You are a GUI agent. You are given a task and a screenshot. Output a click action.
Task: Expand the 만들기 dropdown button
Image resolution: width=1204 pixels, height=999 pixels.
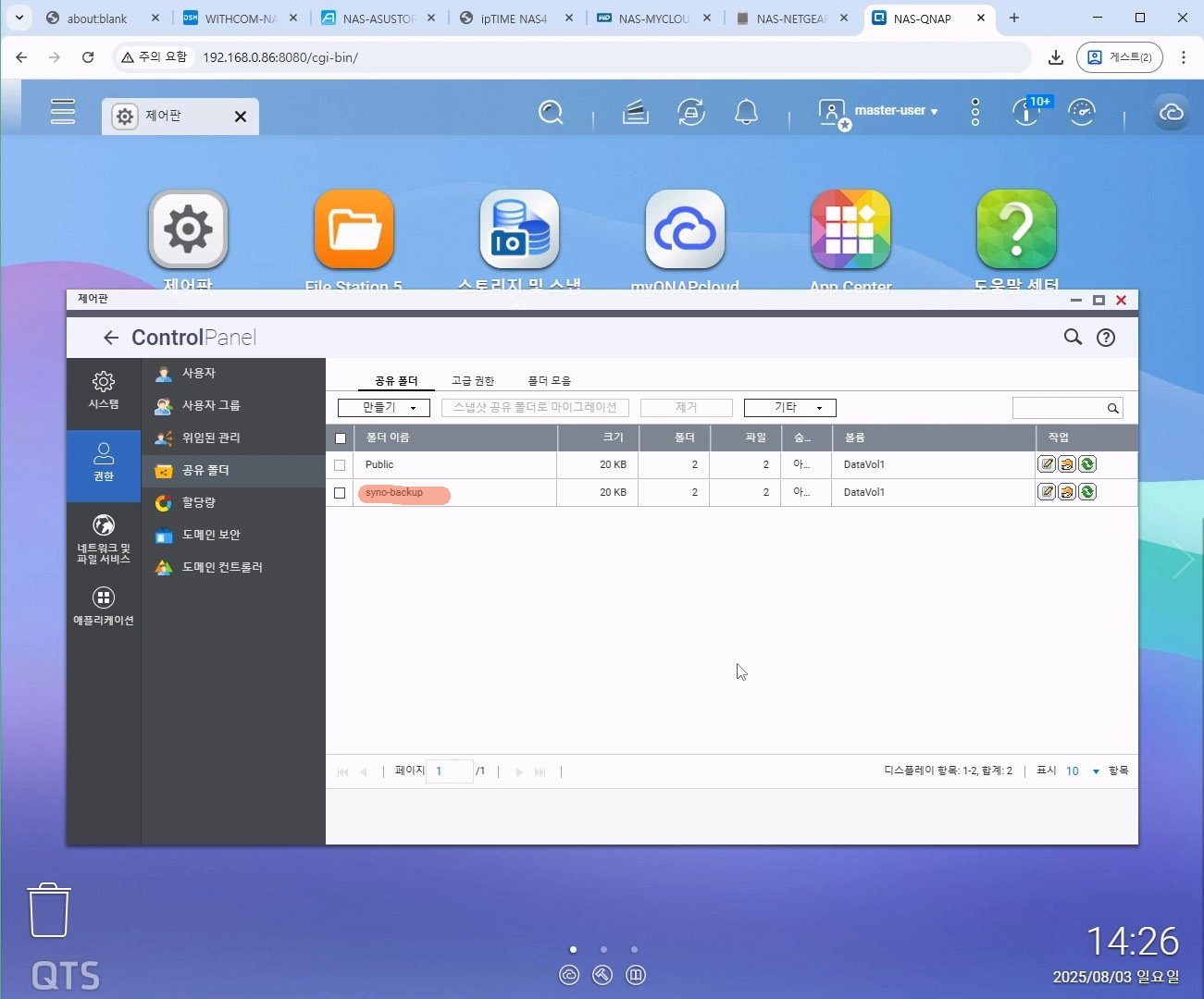point(384,408)
